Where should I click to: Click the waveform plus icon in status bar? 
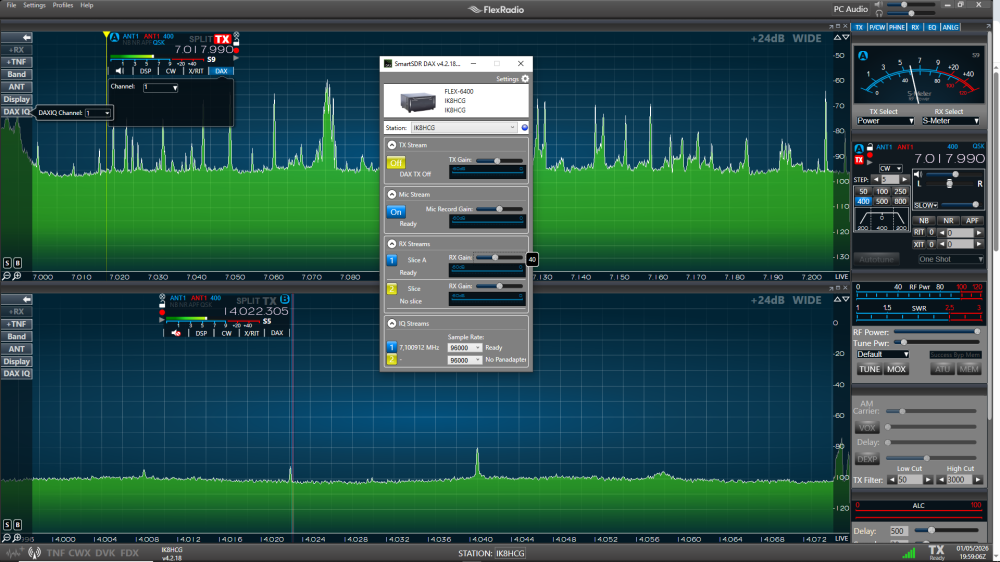(14, 552)
